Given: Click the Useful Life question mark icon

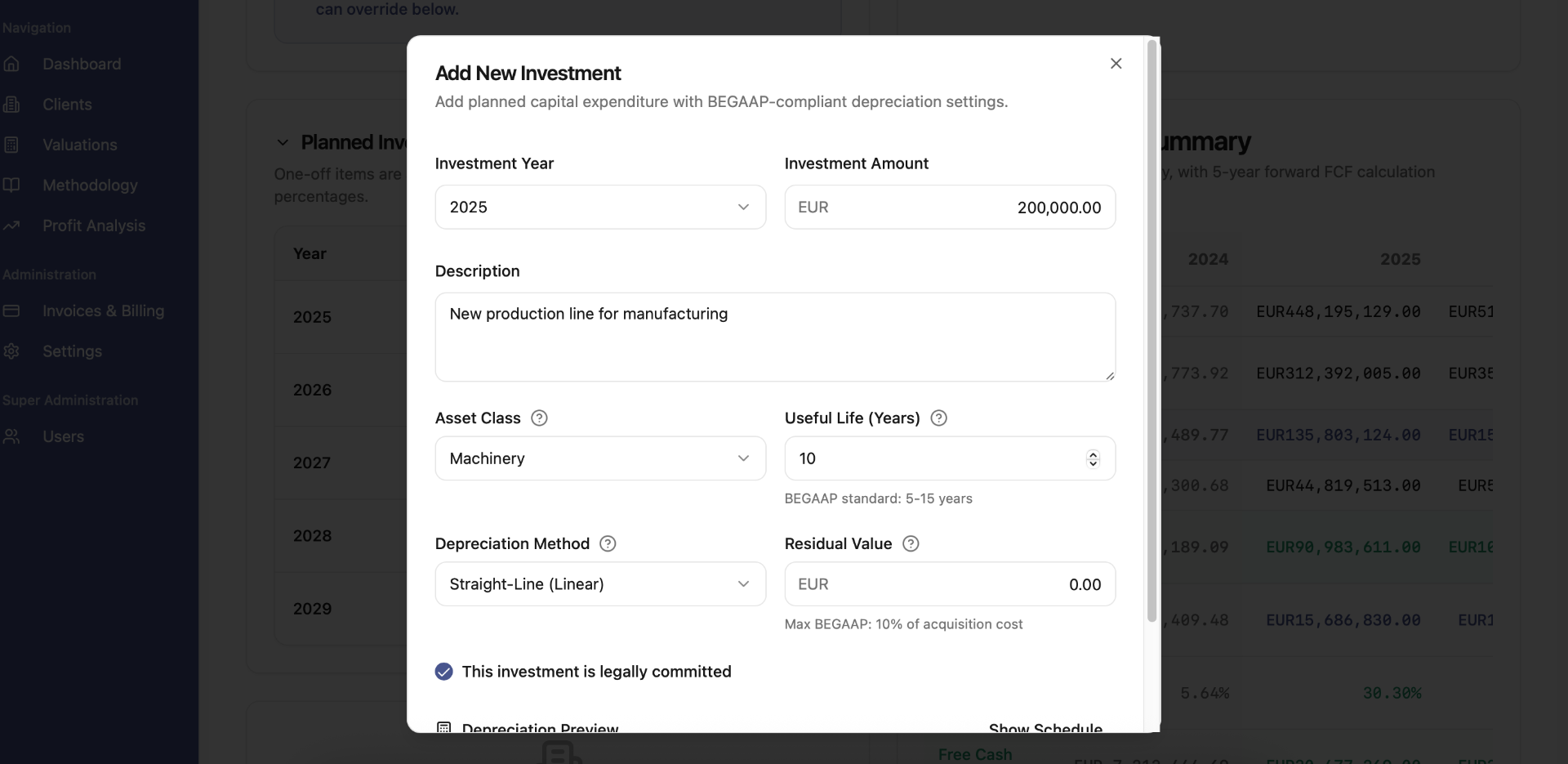Looking at the screenshot, I should (x=938, y=418).
